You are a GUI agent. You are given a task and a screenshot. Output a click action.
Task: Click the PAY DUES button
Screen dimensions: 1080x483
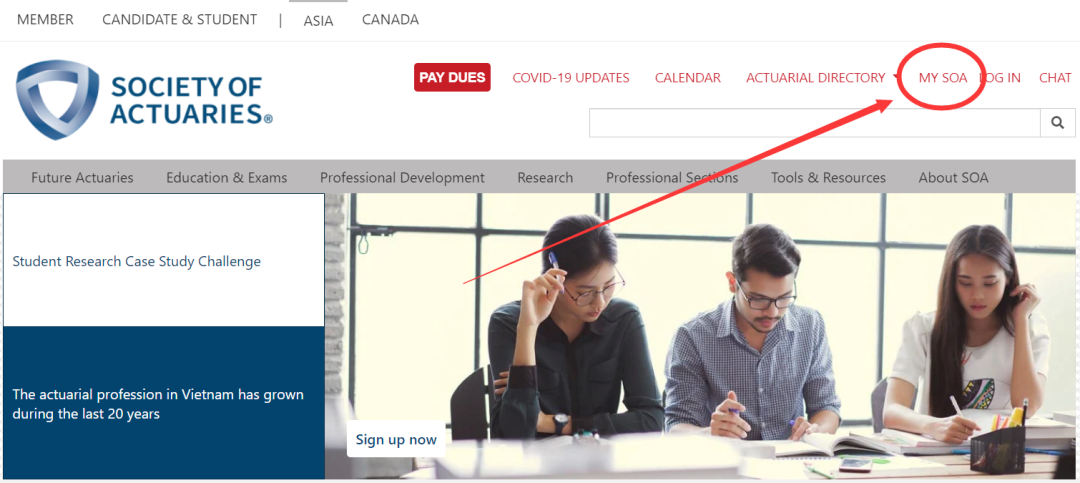click(x=452, y=77)
